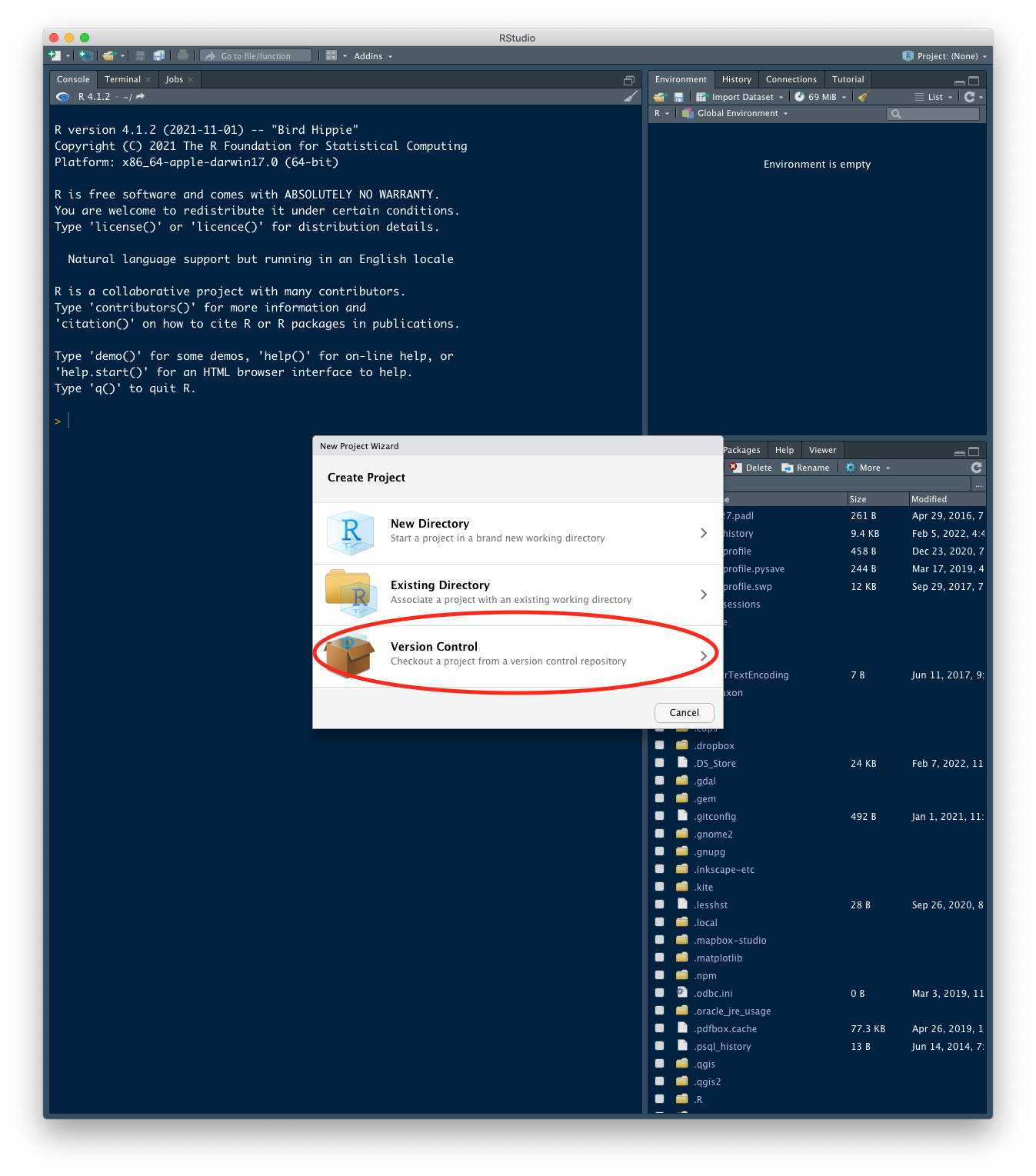Click the More gear icon in Files pane
Viewport: 1036px width, 1176px height.
851,468
